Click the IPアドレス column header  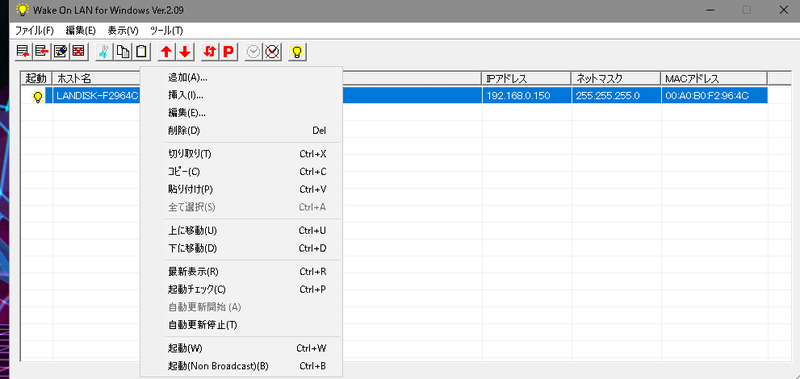[527, 78]
